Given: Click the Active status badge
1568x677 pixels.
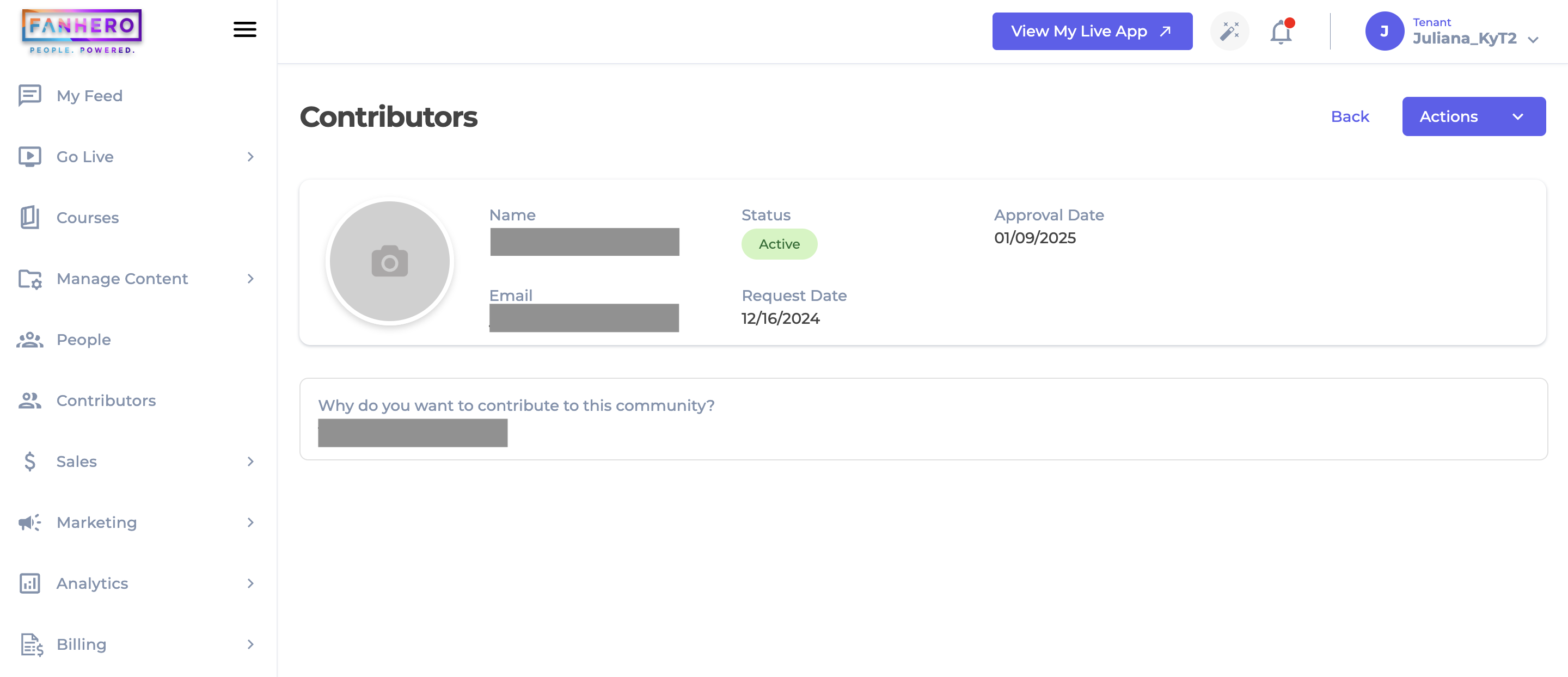Looking at the screenshot, I should (x=779, y=244).
